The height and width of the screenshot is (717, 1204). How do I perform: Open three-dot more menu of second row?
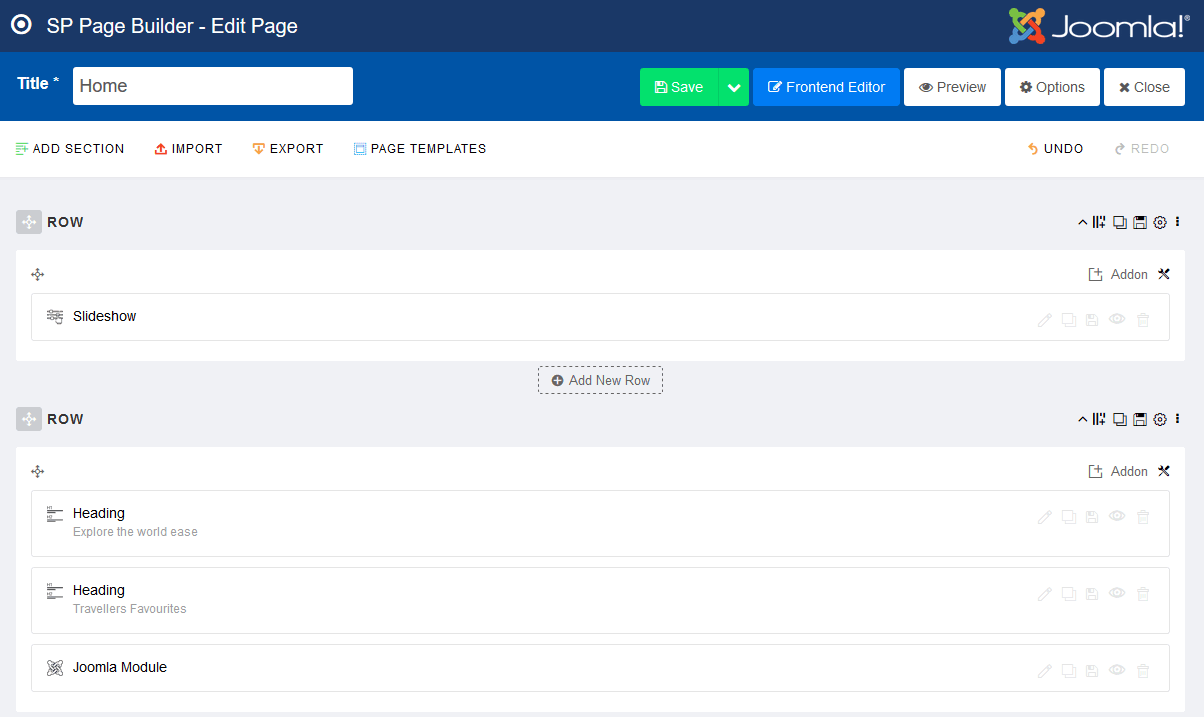click(1178, 419)
